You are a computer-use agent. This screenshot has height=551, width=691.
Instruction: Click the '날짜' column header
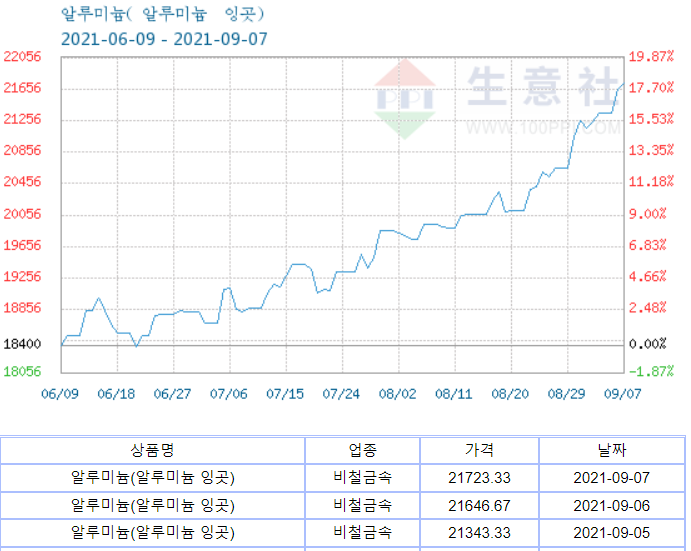(x=612, y=450)
